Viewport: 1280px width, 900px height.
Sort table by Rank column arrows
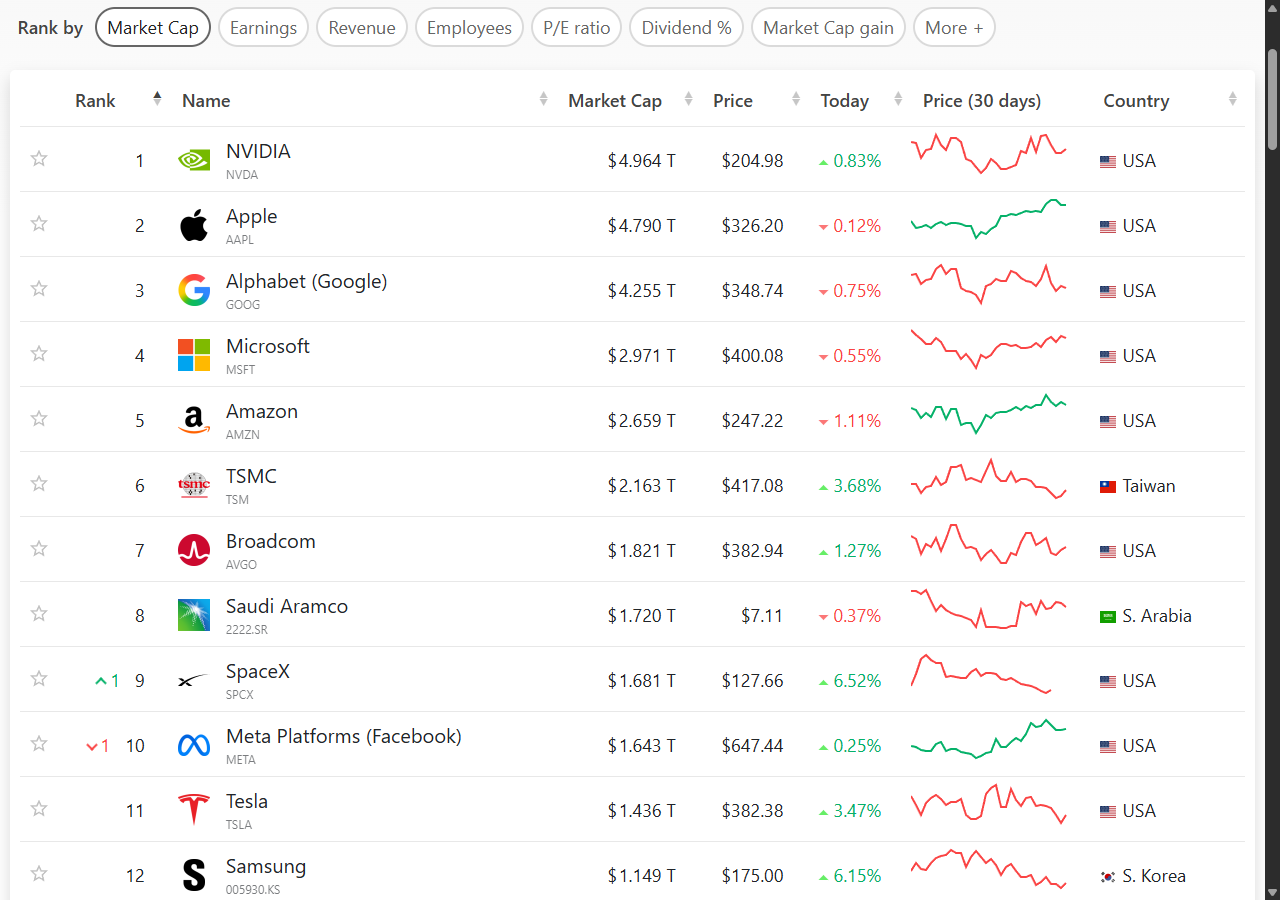[x=157, y=99]
